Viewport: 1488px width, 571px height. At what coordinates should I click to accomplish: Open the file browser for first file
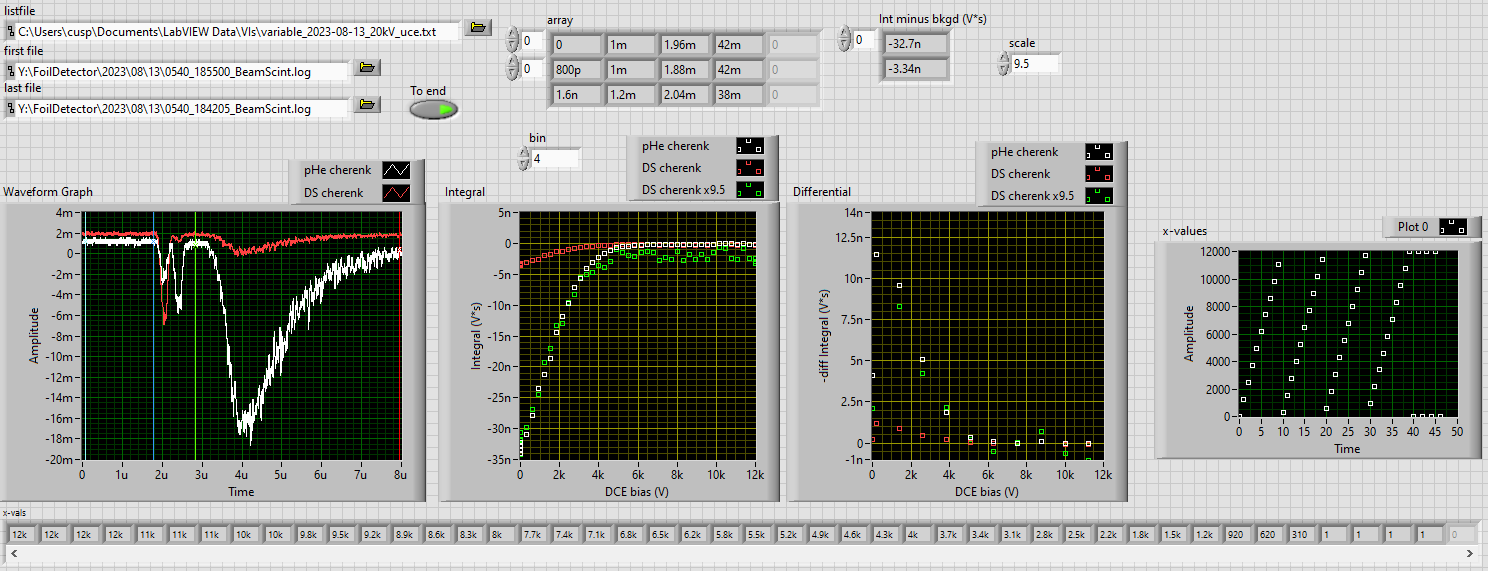click(368, 68)
